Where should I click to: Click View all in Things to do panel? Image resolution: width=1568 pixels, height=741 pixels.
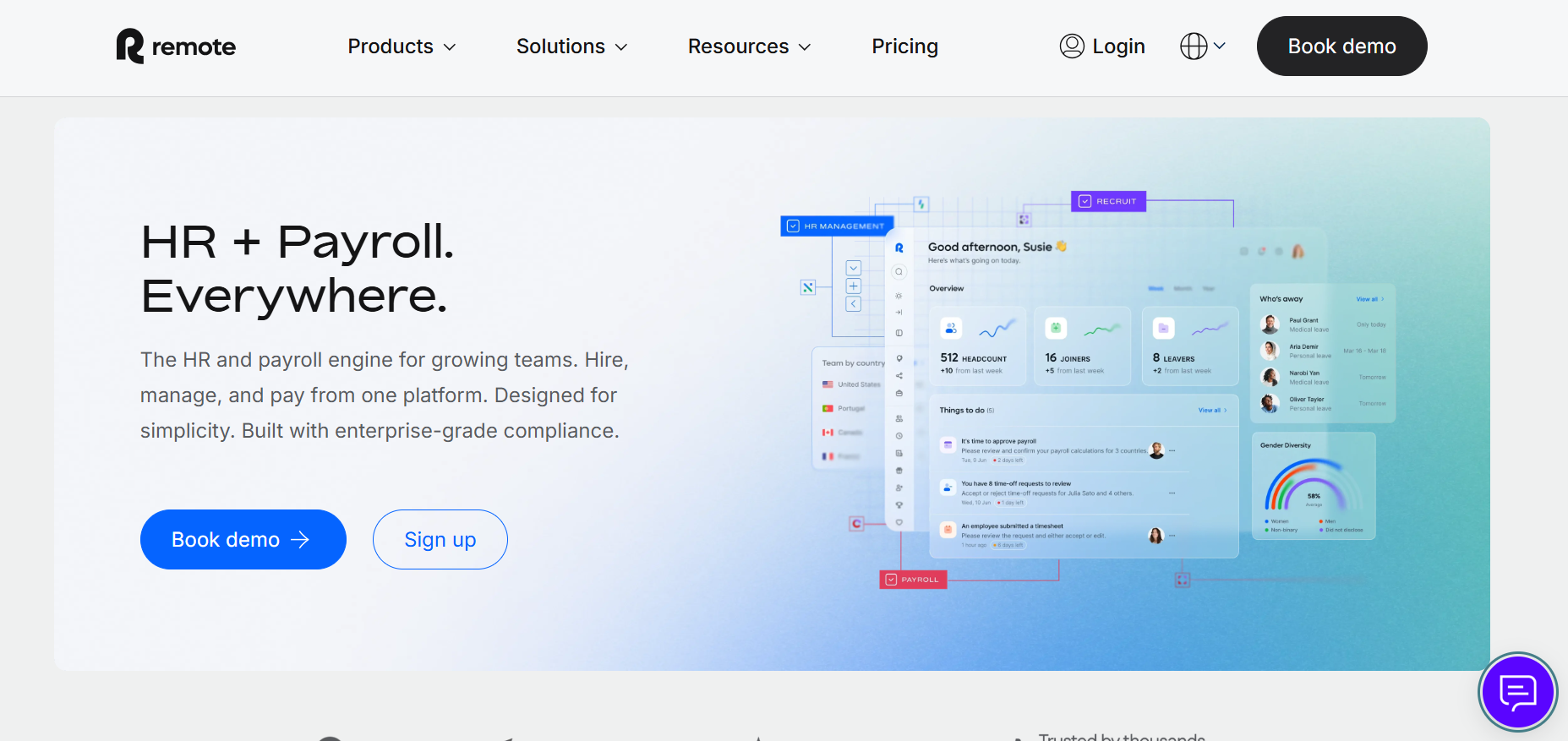(1212, 411)
